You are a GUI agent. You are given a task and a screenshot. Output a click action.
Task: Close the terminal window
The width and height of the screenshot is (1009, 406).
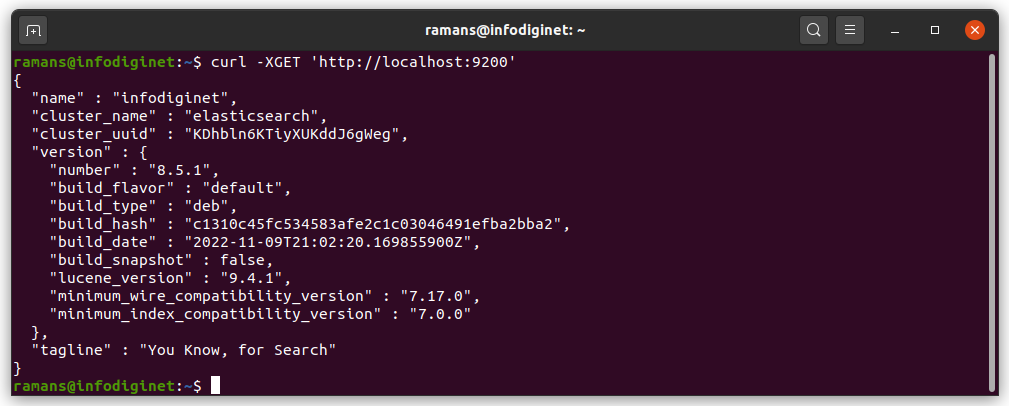point(975,30)
